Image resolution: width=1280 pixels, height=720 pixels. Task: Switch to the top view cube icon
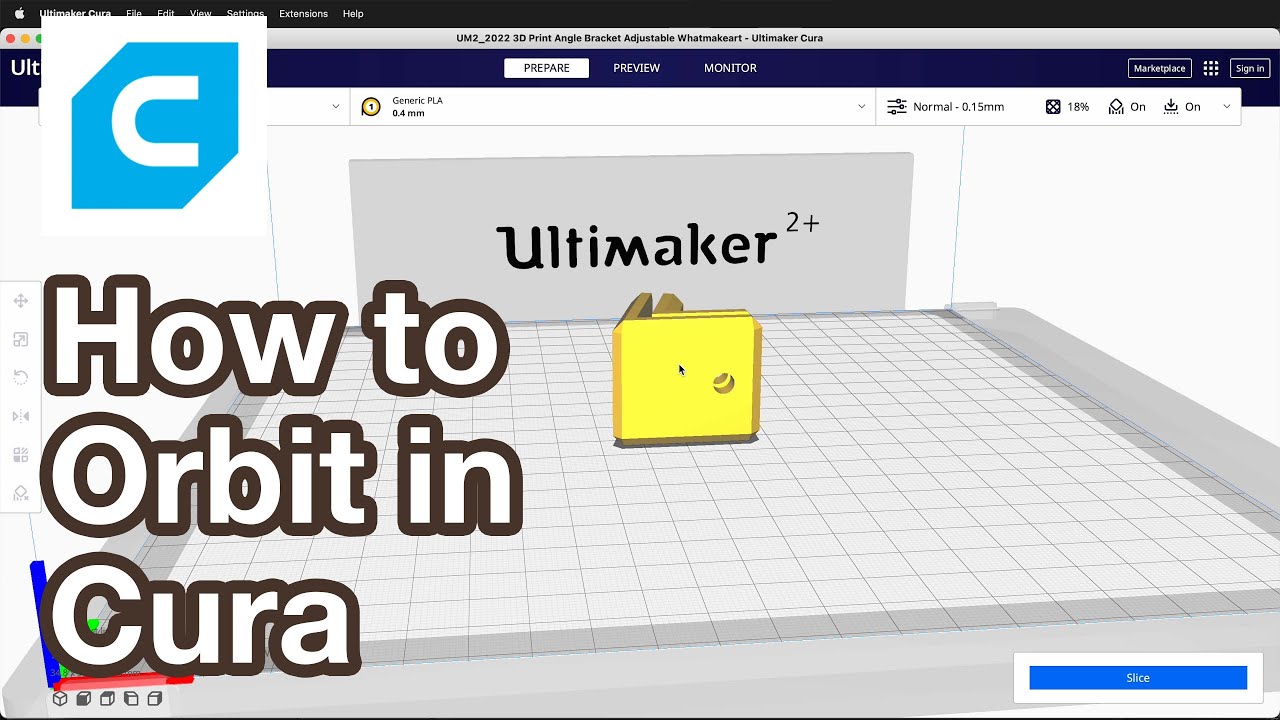click(x=107, y=699)
